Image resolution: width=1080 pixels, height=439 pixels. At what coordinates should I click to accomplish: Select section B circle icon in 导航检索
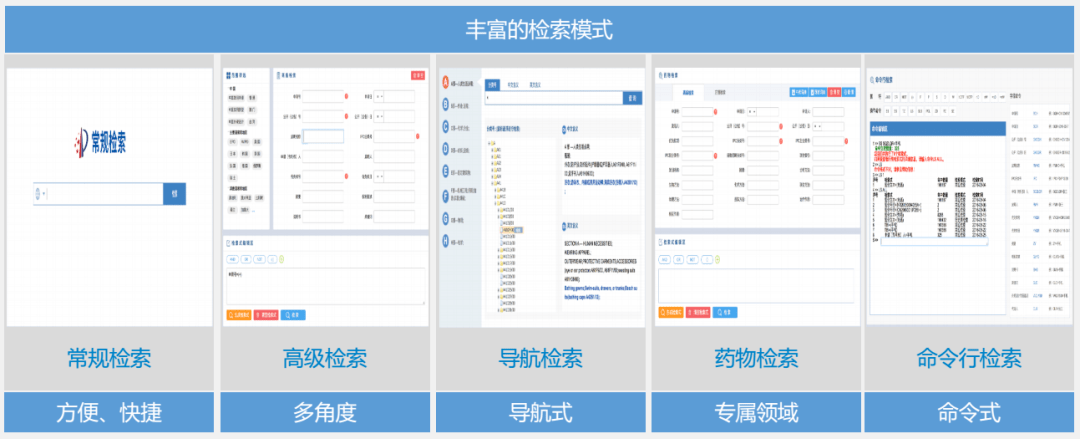point(446,105)
